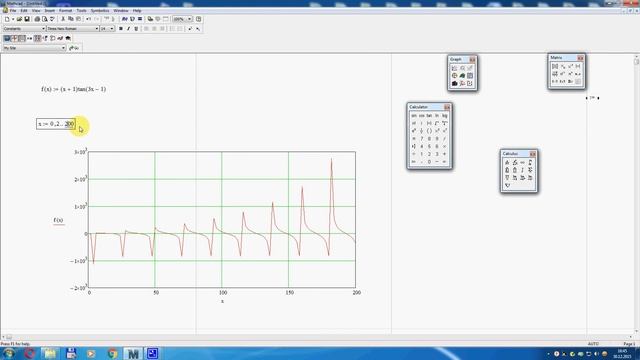The width and height of the screenshot is (640, 360).
Task: Open file explorer folder in taskbar
Action: [50, 353]
